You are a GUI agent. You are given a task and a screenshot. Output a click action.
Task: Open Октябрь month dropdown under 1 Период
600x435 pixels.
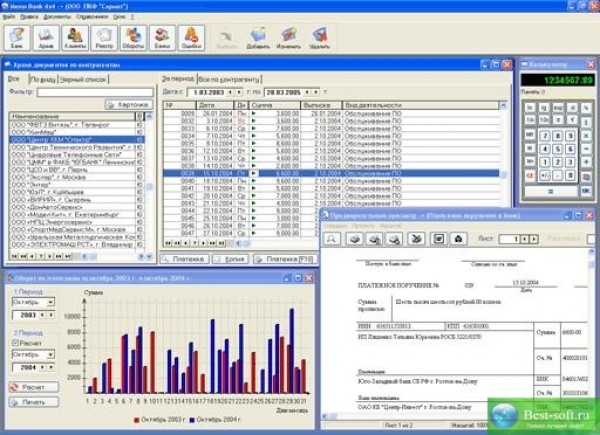[x=50, y=302]
